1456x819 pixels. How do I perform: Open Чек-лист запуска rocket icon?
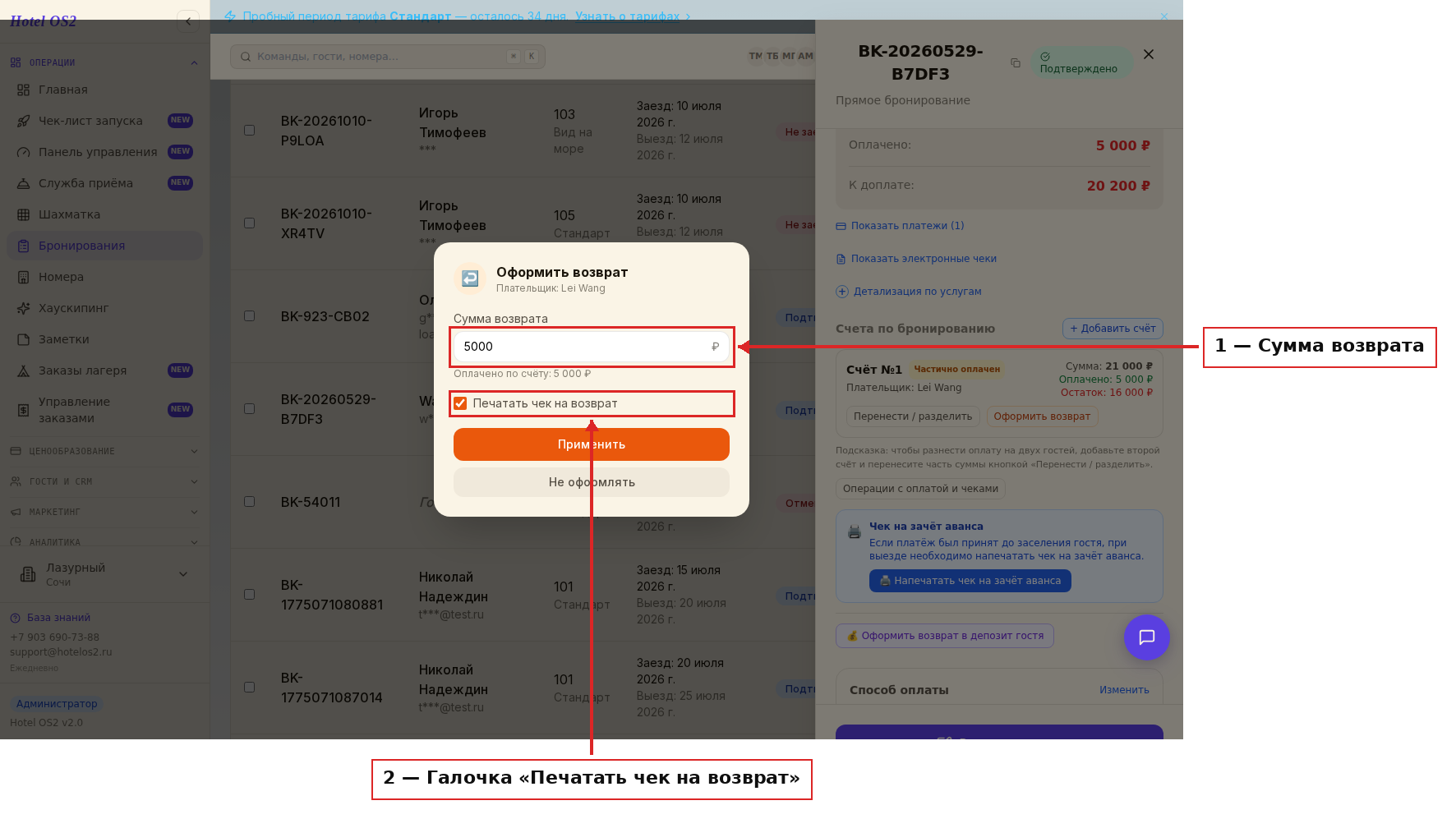24,121
